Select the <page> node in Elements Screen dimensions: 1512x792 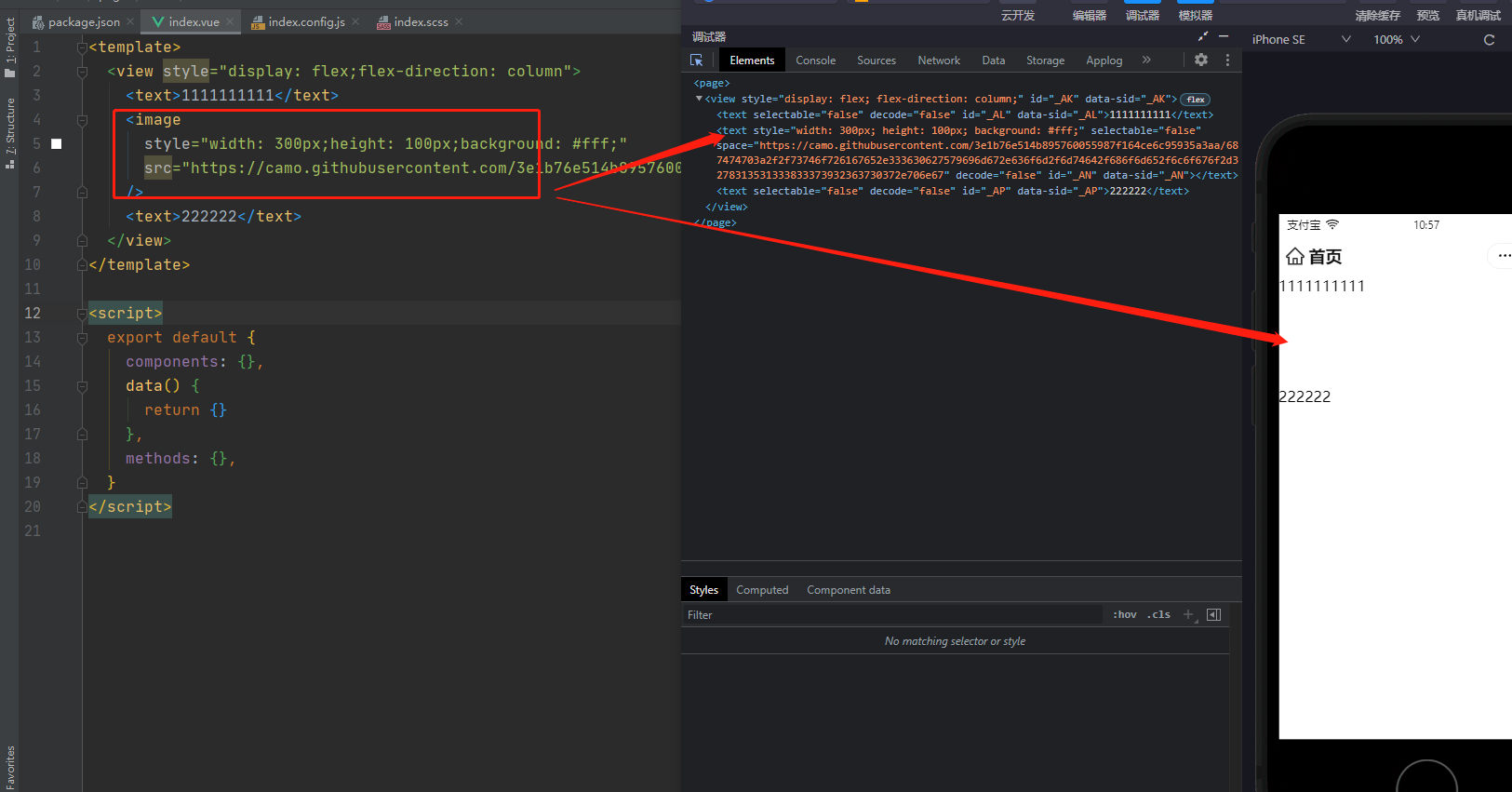(x=712, y=83)
